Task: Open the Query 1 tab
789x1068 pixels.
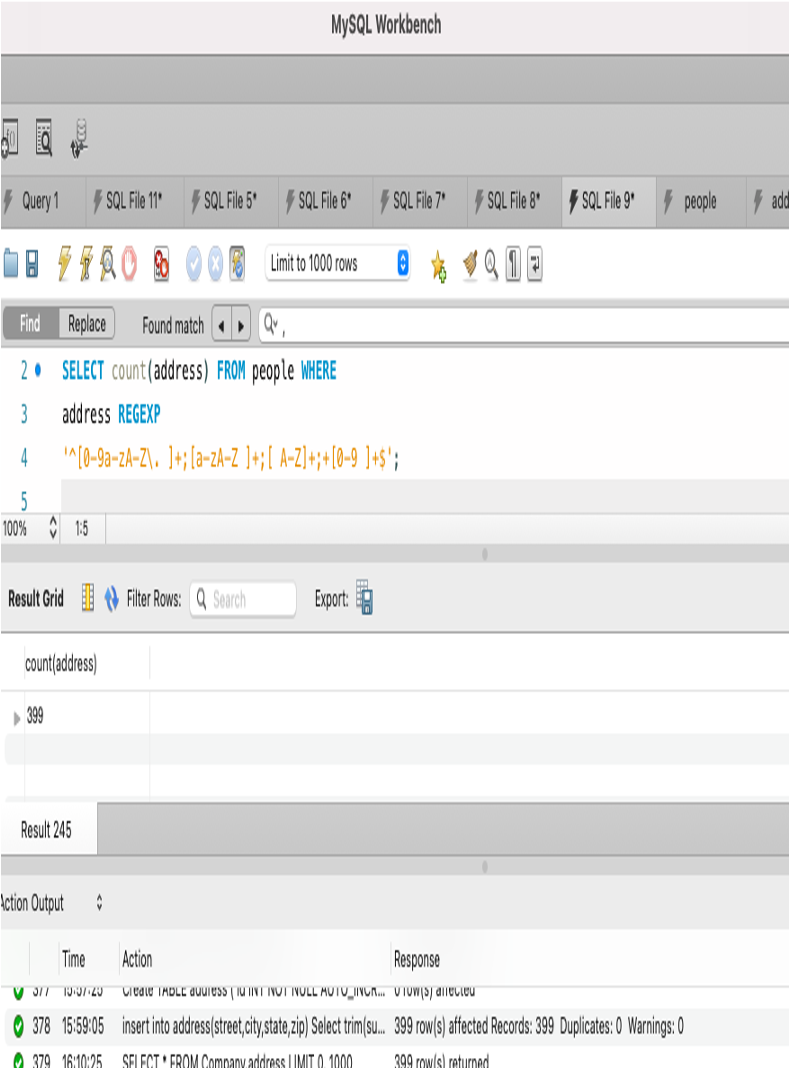Action: coord(41,201)
